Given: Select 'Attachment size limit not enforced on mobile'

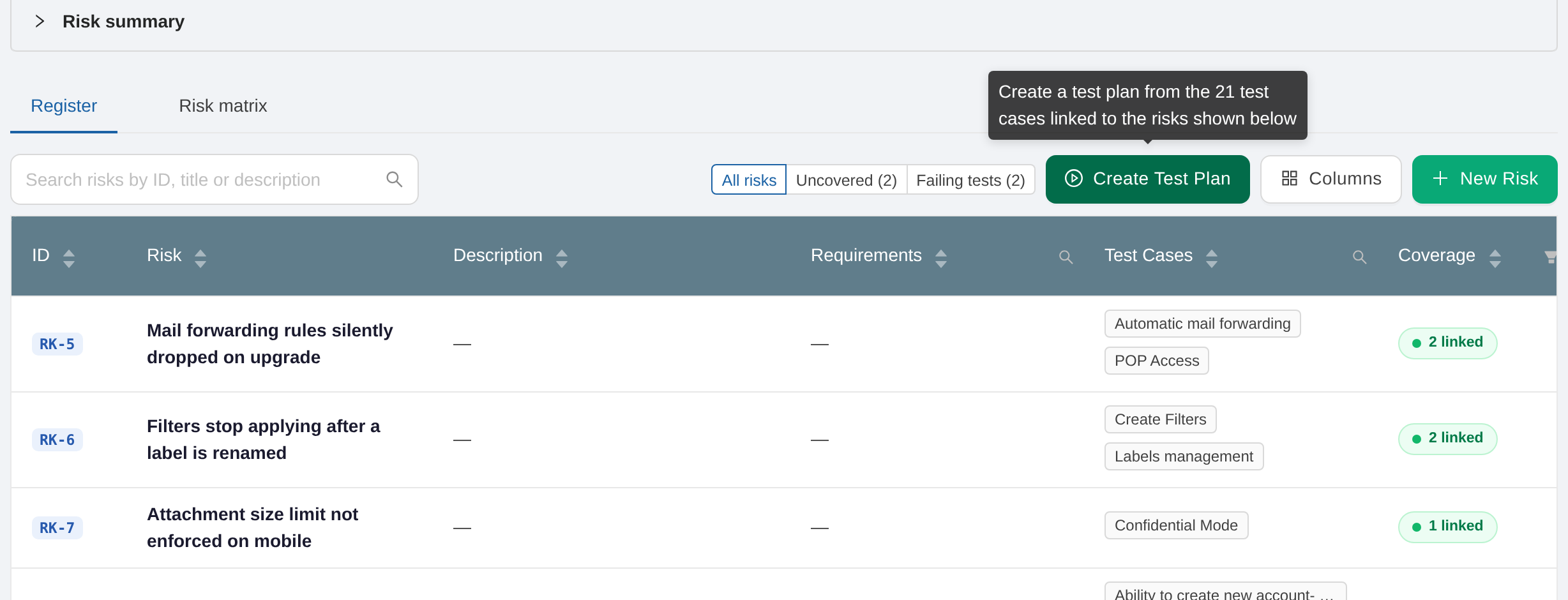Looking at the screenshot, I should point(252,528).
